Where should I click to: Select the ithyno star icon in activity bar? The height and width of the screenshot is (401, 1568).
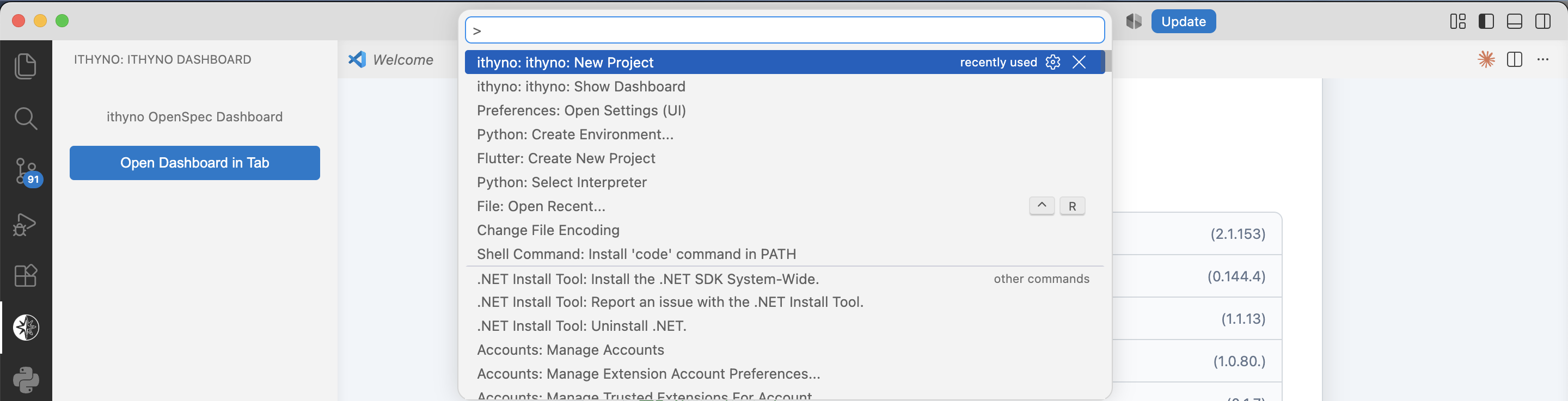[x=26, y=328]
